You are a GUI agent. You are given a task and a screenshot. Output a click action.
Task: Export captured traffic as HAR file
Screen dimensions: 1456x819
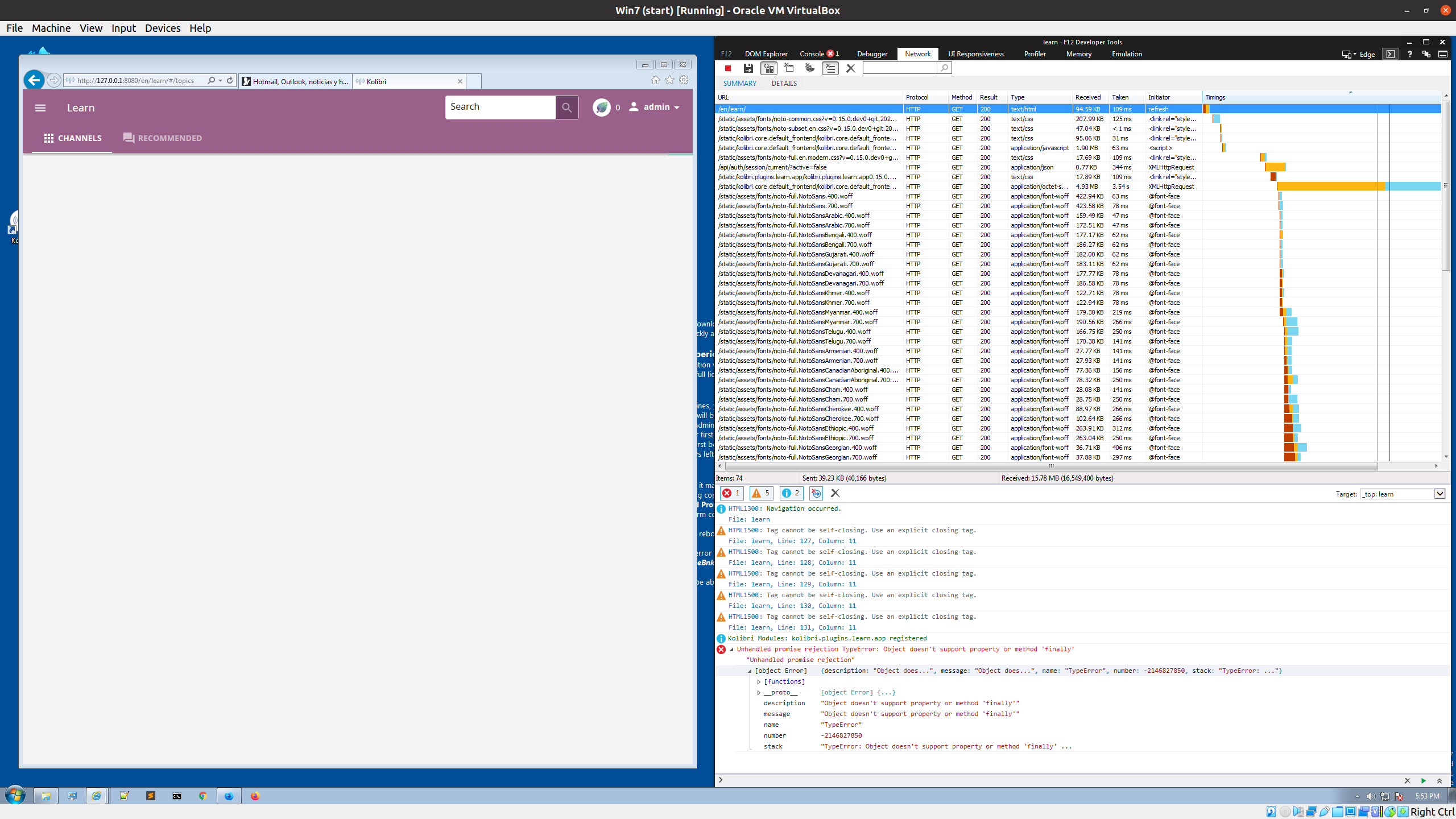tap(748, 68)
